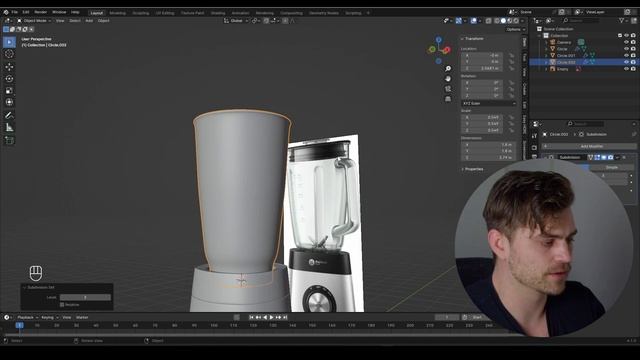Toggle visibility of Circle.002 object
The width and height of the screenshot is (640, 360).
click(627, 62)
